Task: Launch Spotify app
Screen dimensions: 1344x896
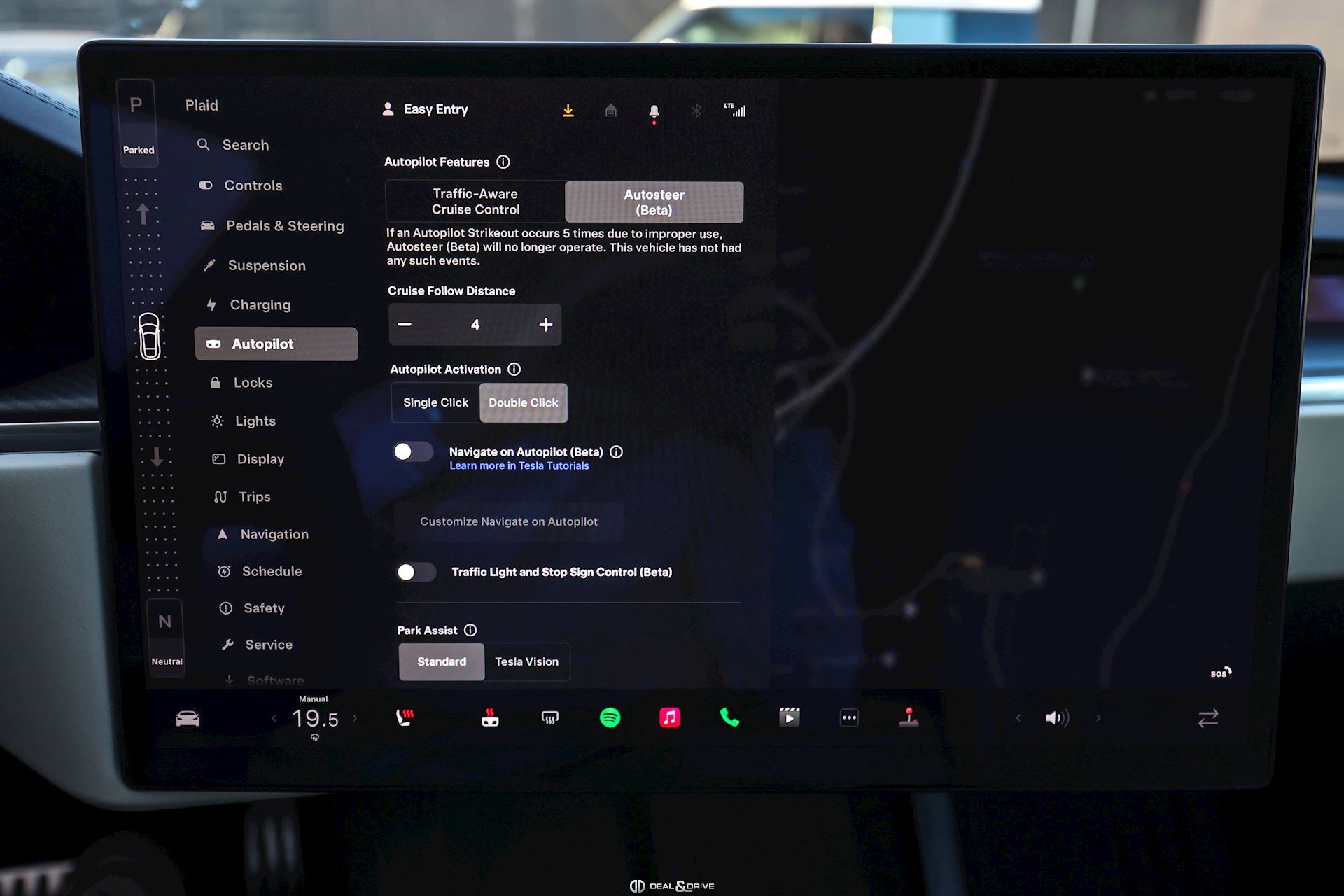Action: [610, 717]
